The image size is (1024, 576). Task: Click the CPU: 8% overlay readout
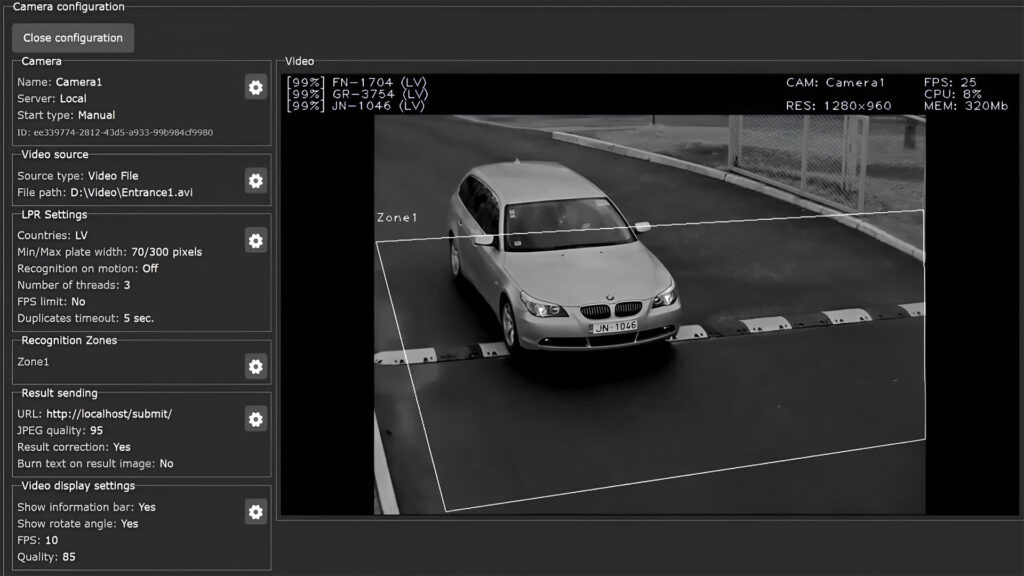click(952, 94)
